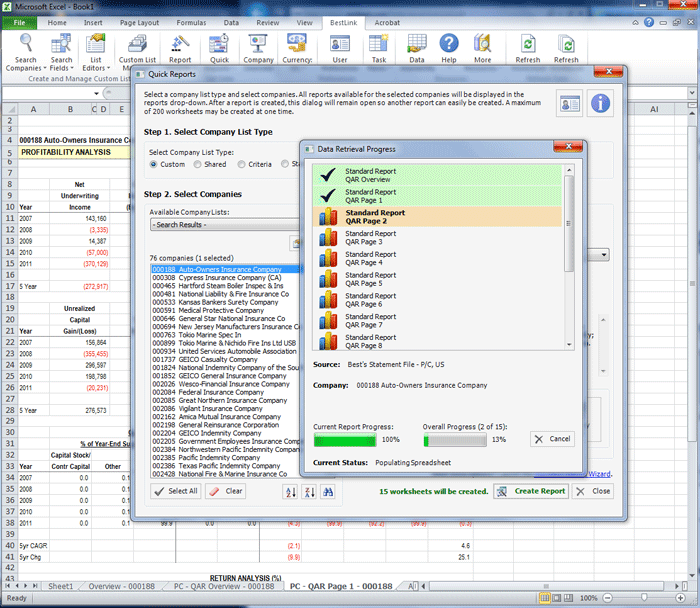Click the 100% zoom level in the status bar
The image size is (700, 608).
coord(588,598)
